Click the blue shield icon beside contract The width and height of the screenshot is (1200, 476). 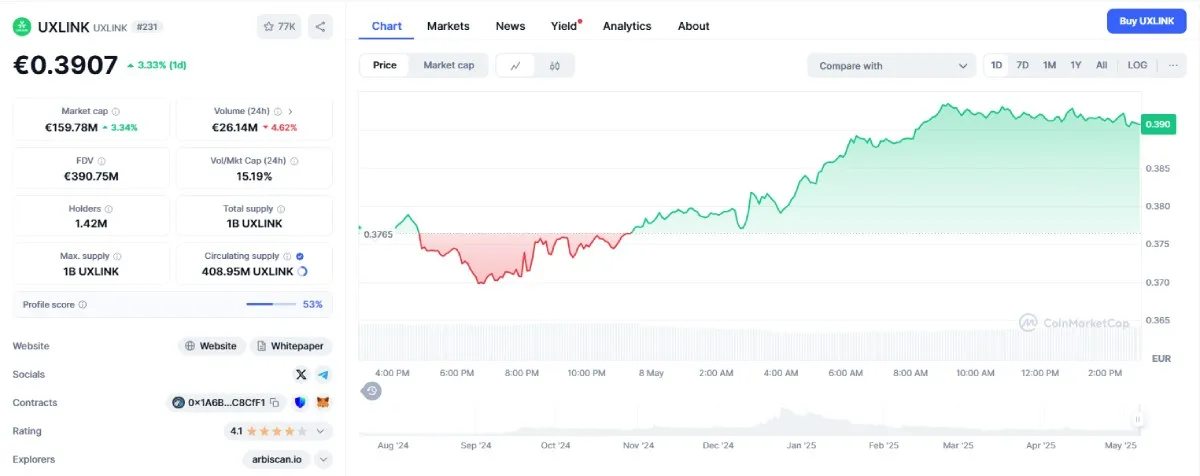point(301,402)
